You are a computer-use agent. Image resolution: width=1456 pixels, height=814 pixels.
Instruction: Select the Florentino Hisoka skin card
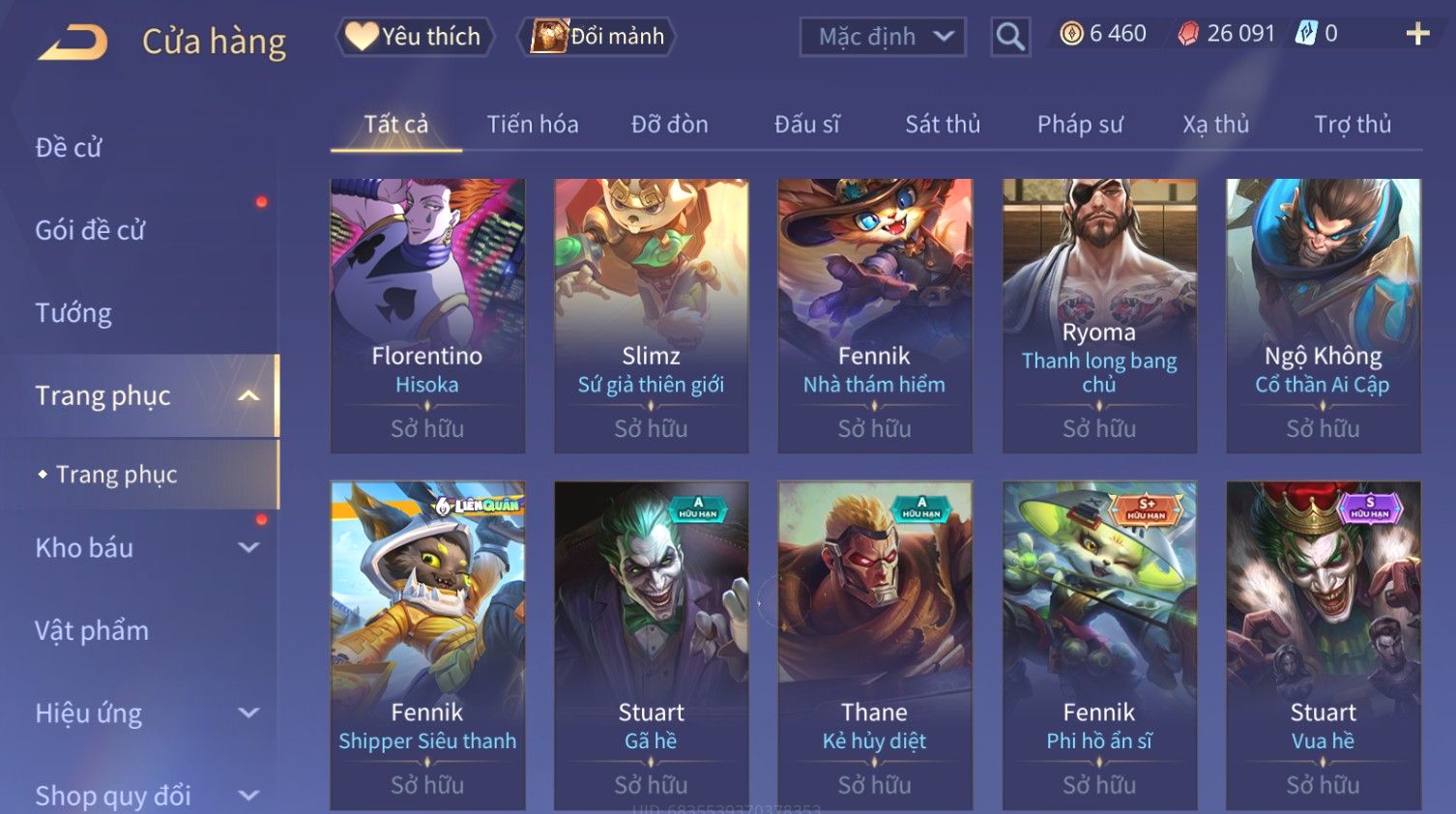click(427, 315)
